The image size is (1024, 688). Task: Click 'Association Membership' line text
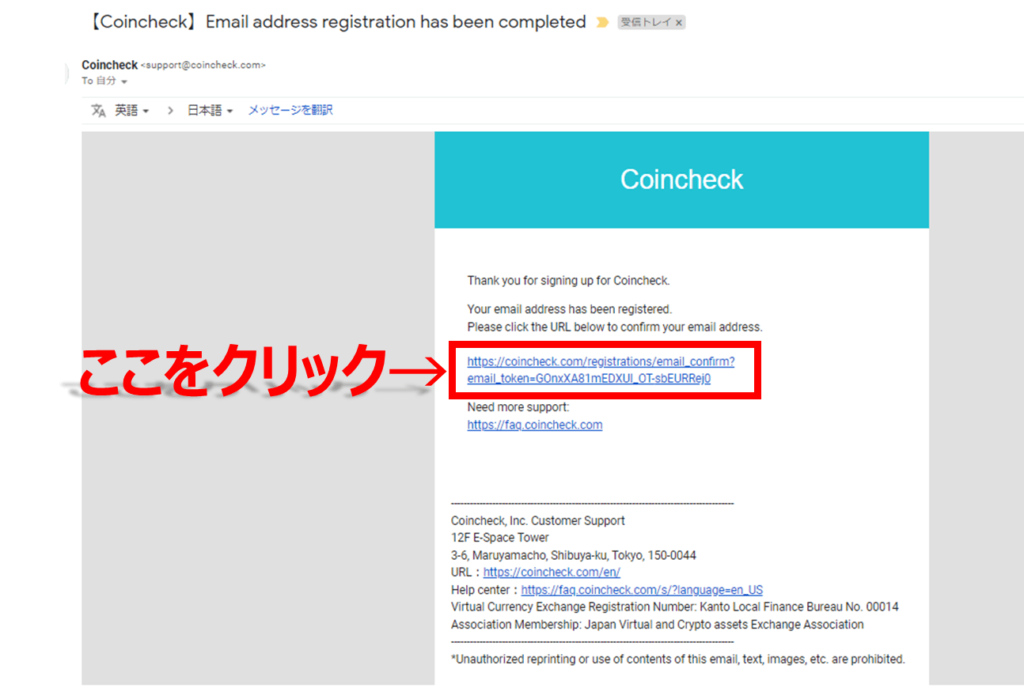click(657, 625)
